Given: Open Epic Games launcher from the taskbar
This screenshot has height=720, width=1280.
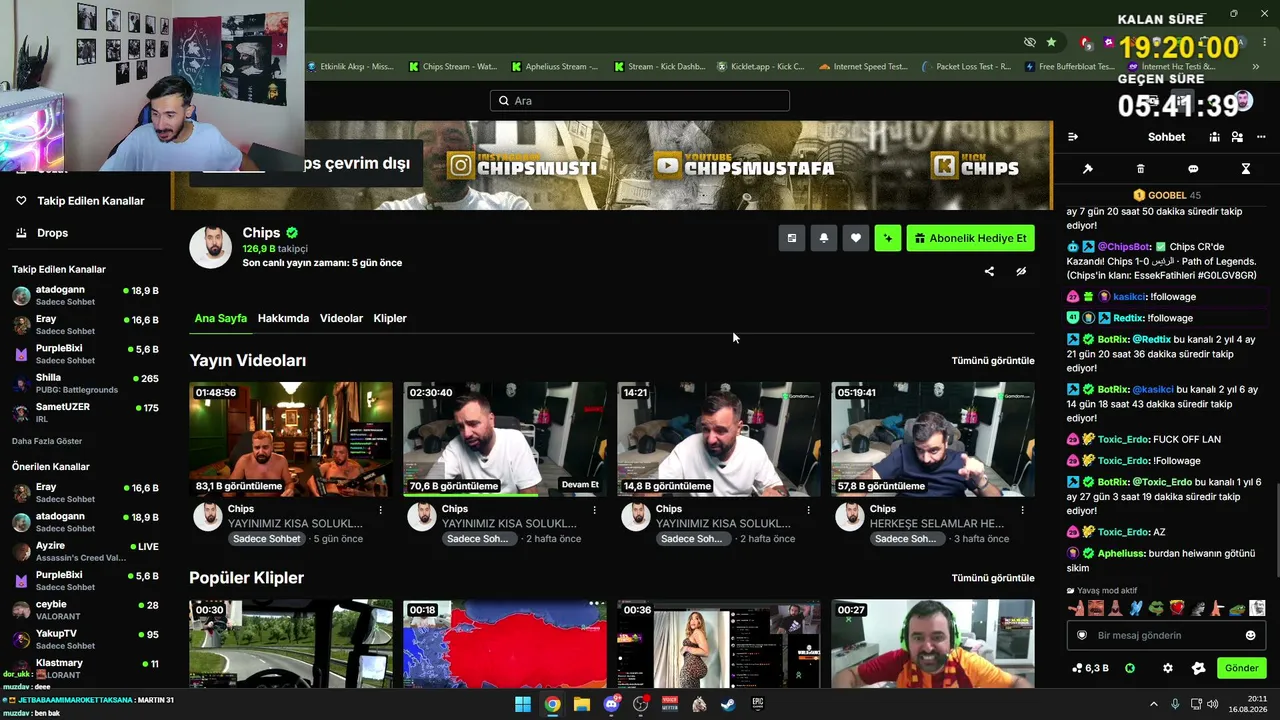Looking at the screenshot, I should click(758, 704).
